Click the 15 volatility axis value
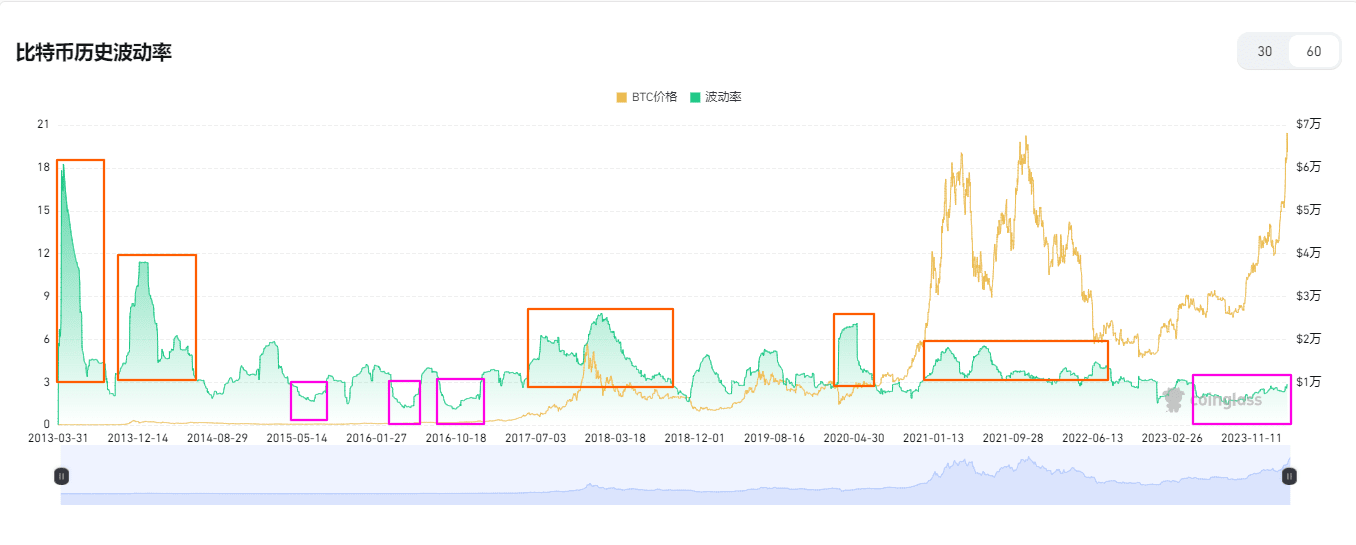Image resolution: width=1356 pixels, height=545 pixels. click(43, 210)
